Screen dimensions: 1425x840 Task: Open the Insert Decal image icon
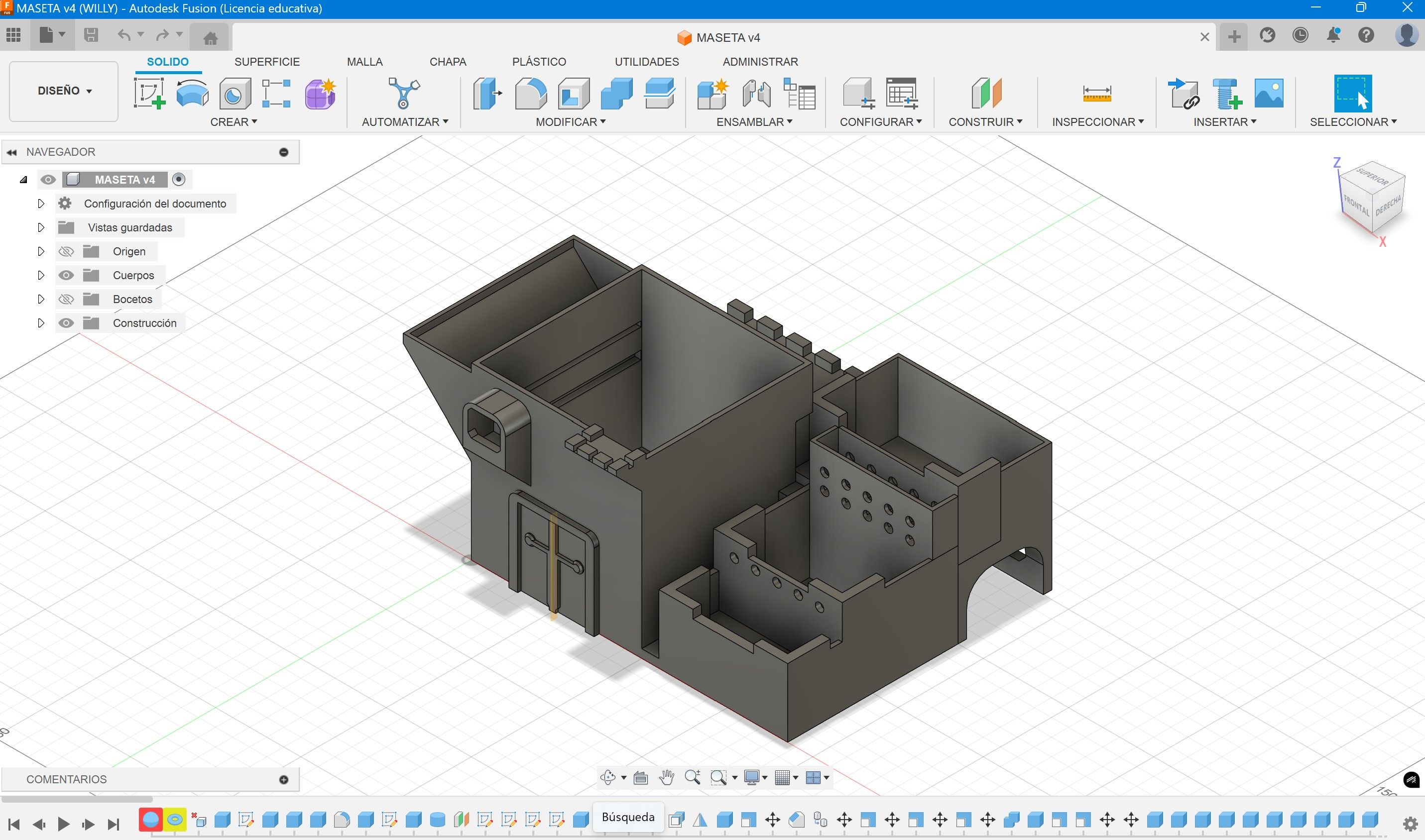coord(1269,94)
